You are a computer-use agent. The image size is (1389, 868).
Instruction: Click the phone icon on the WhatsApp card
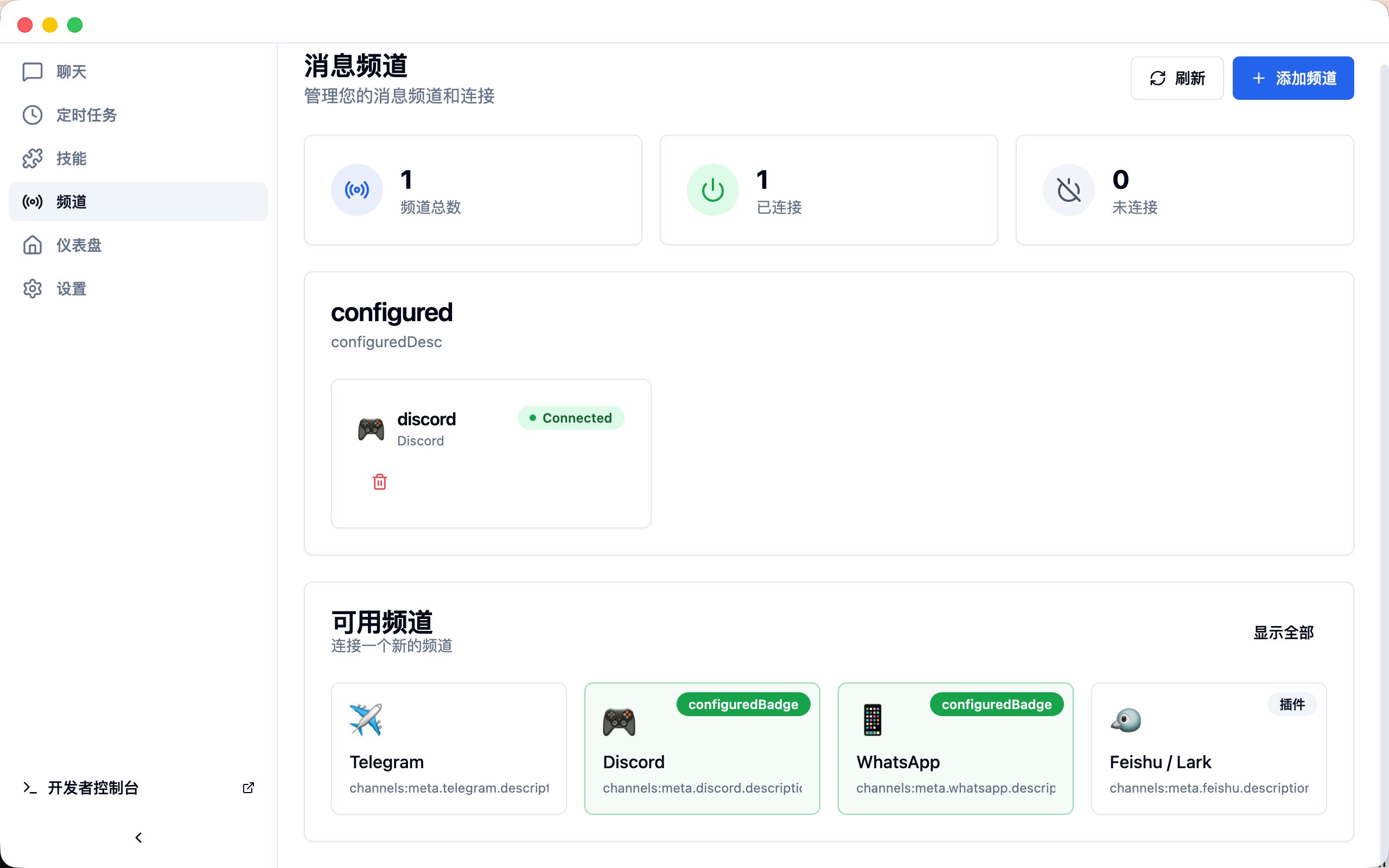[872, 720]
